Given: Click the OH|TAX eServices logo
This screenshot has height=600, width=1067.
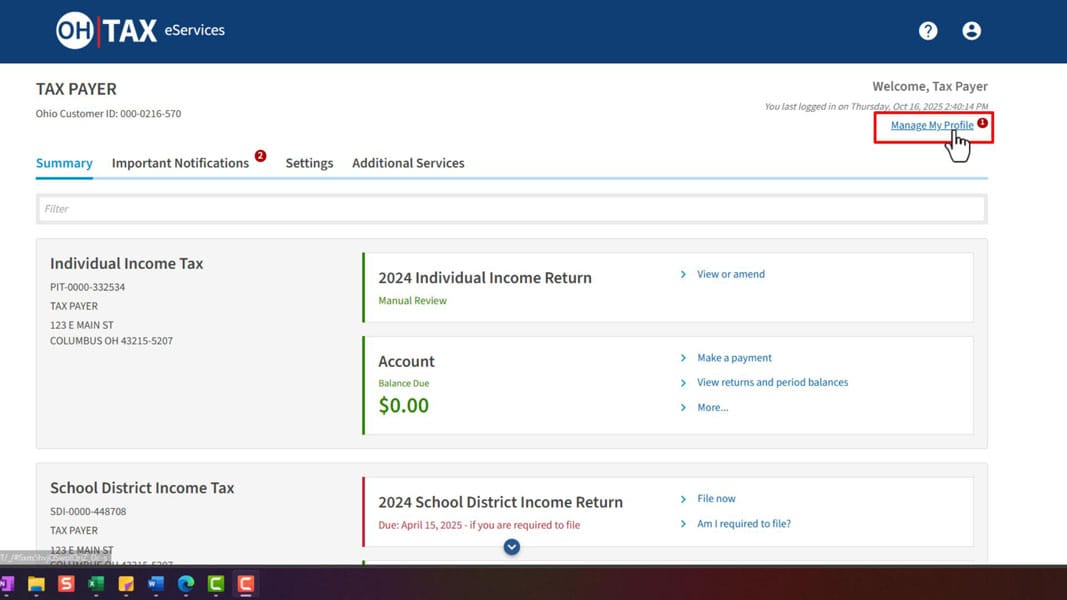Looking at the screenshot, I should (140, 30).
